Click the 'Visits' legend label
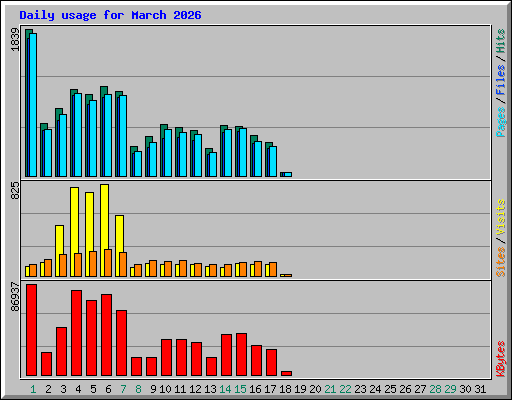Image resolution: width=512 pixels, height=400 pixels. point(501,218)
